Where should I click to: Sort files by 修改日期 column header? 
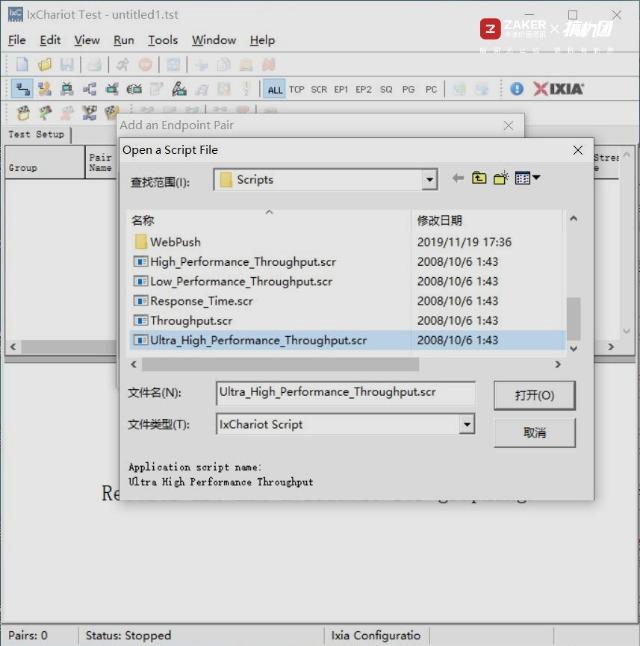coord(488,220)
